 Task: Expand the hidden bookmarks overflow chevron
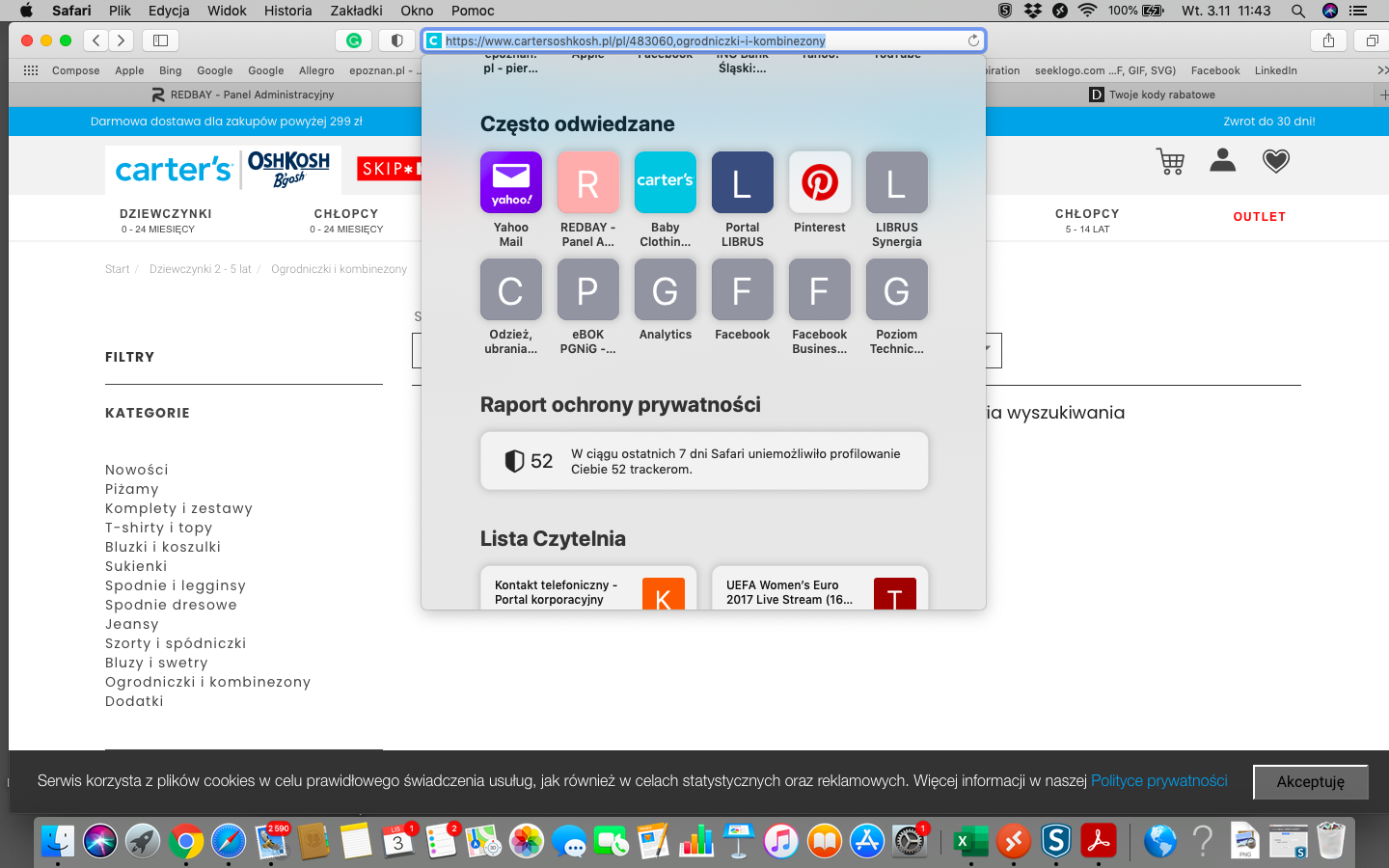(x=1381, y=70)
